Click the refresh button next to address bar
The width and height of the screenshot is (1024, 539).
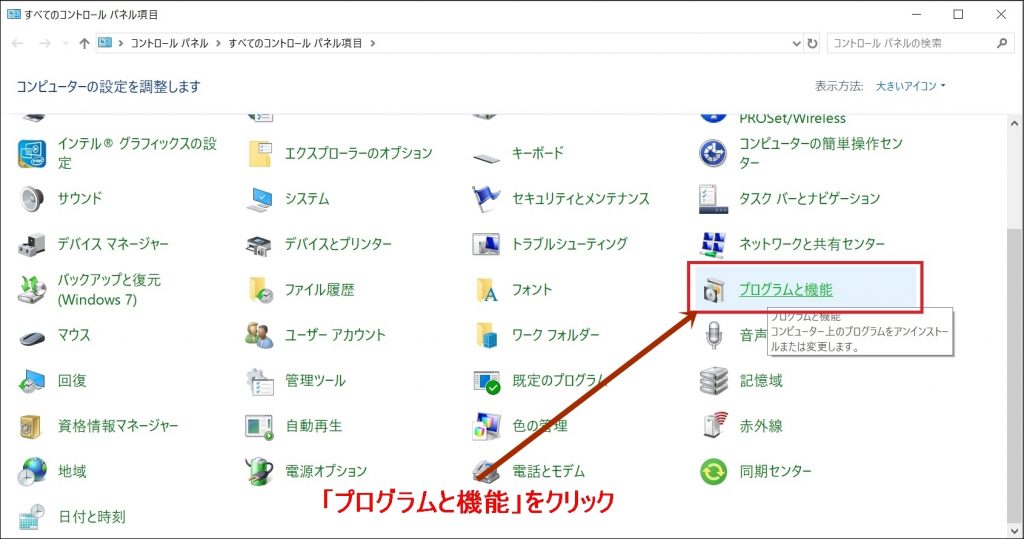[812, 44]
